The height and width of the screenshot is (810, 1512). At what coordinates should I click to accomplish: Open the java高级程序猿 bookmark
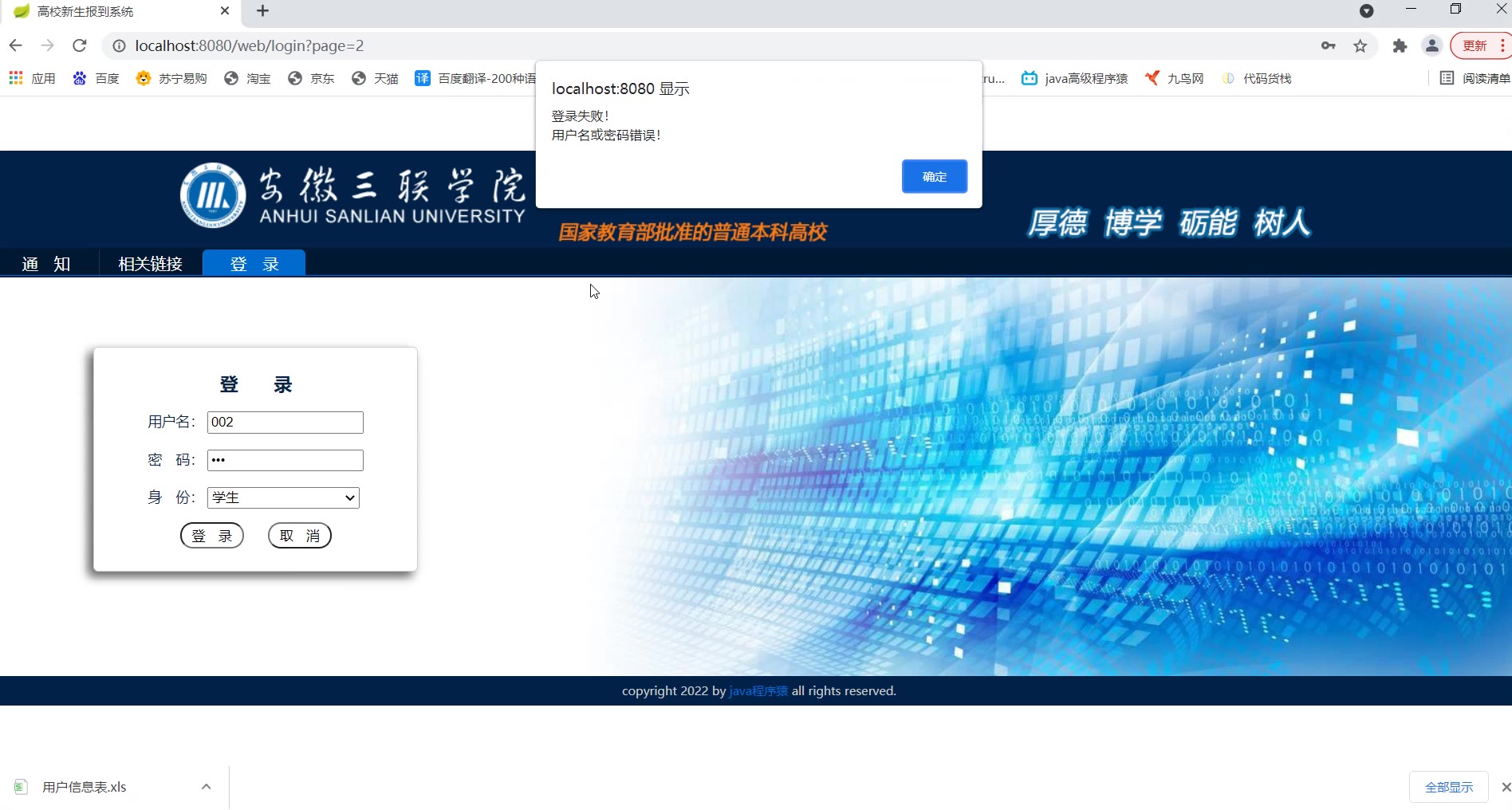pyautogui.click(x=1074, y=78)
